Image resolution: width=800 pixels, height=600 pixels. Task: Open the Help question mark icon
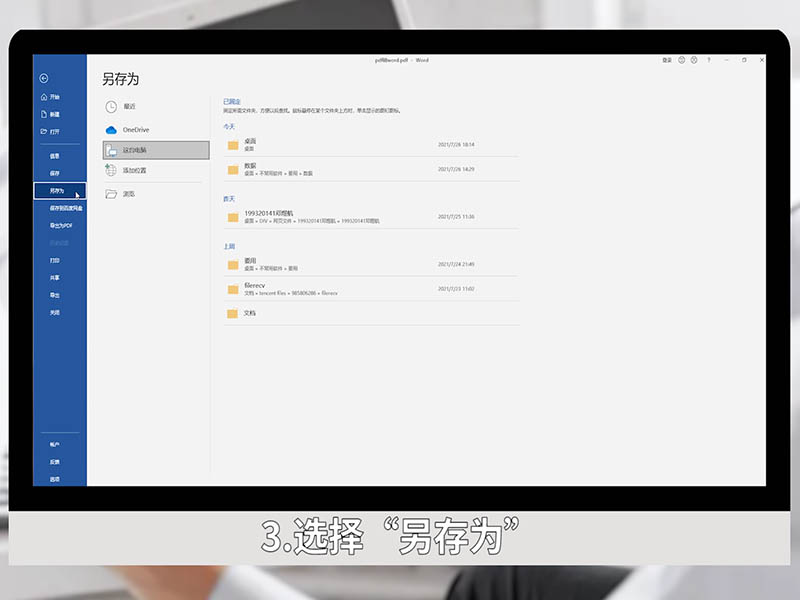(x=709, y=60)
